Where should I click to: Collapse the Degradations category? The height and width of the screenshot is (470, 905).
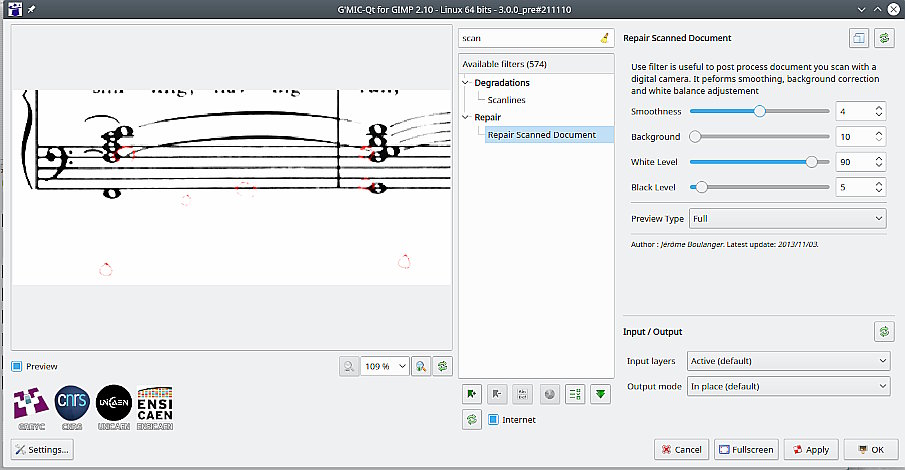coord(466,83)
